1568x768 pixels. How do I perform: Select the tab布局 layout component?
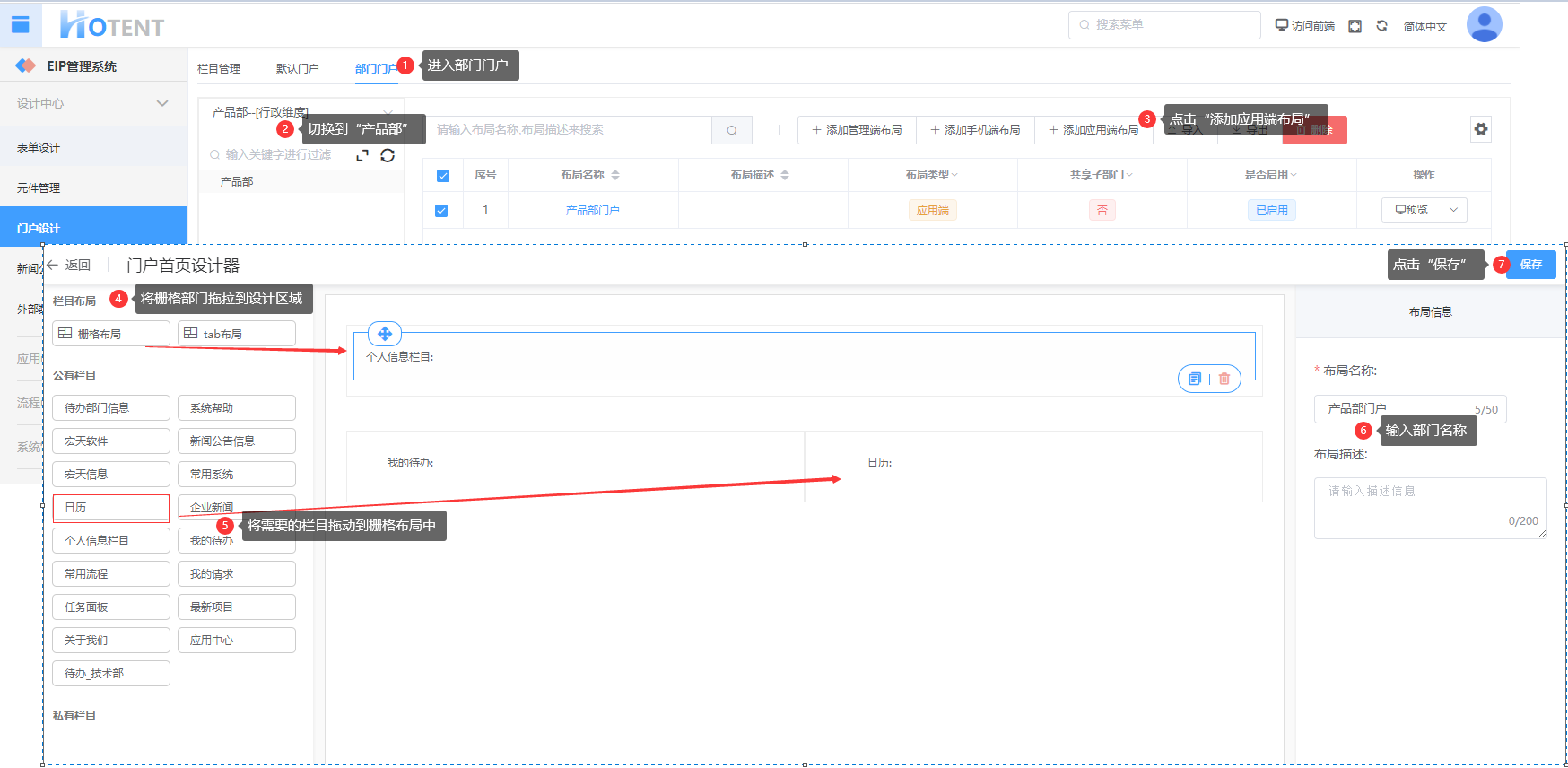click(x=237, y=334)
